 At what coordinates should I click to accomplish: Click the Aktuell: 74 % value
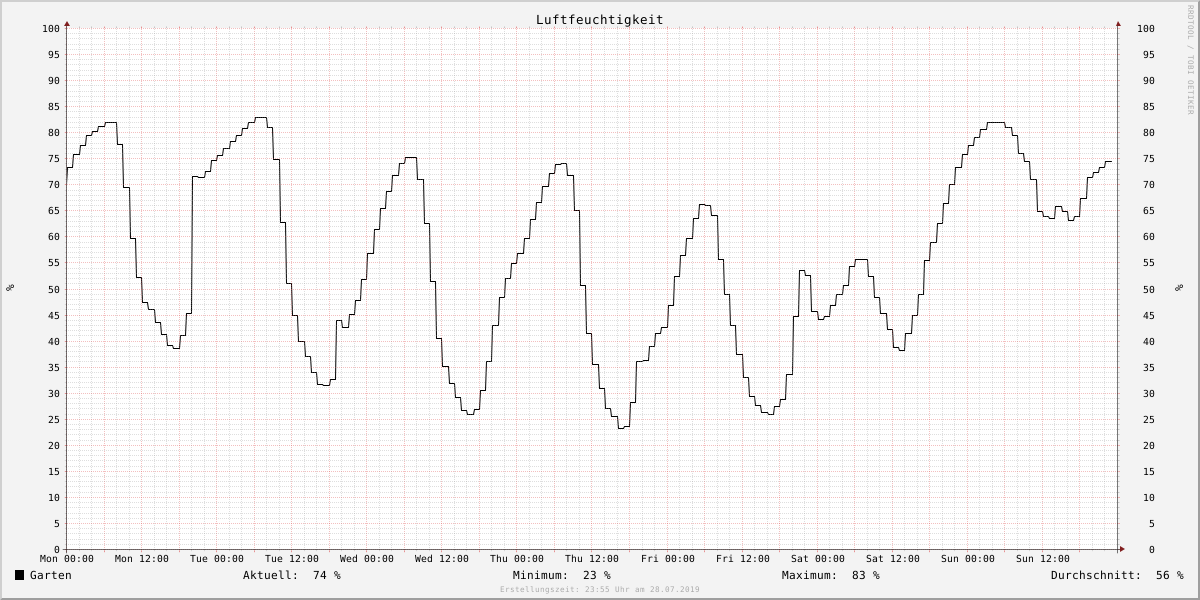coord(292,575)
